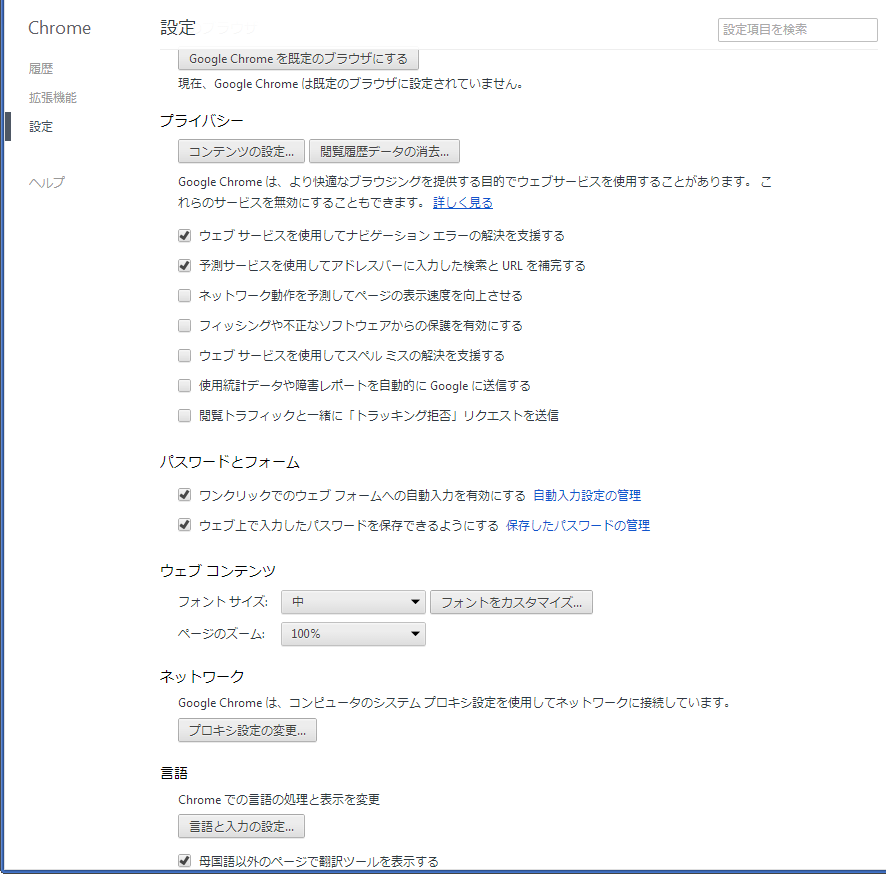Enable トラッキング拒否 request checkbox
Screen dimensions: 886x874
[x=184, y=415]
